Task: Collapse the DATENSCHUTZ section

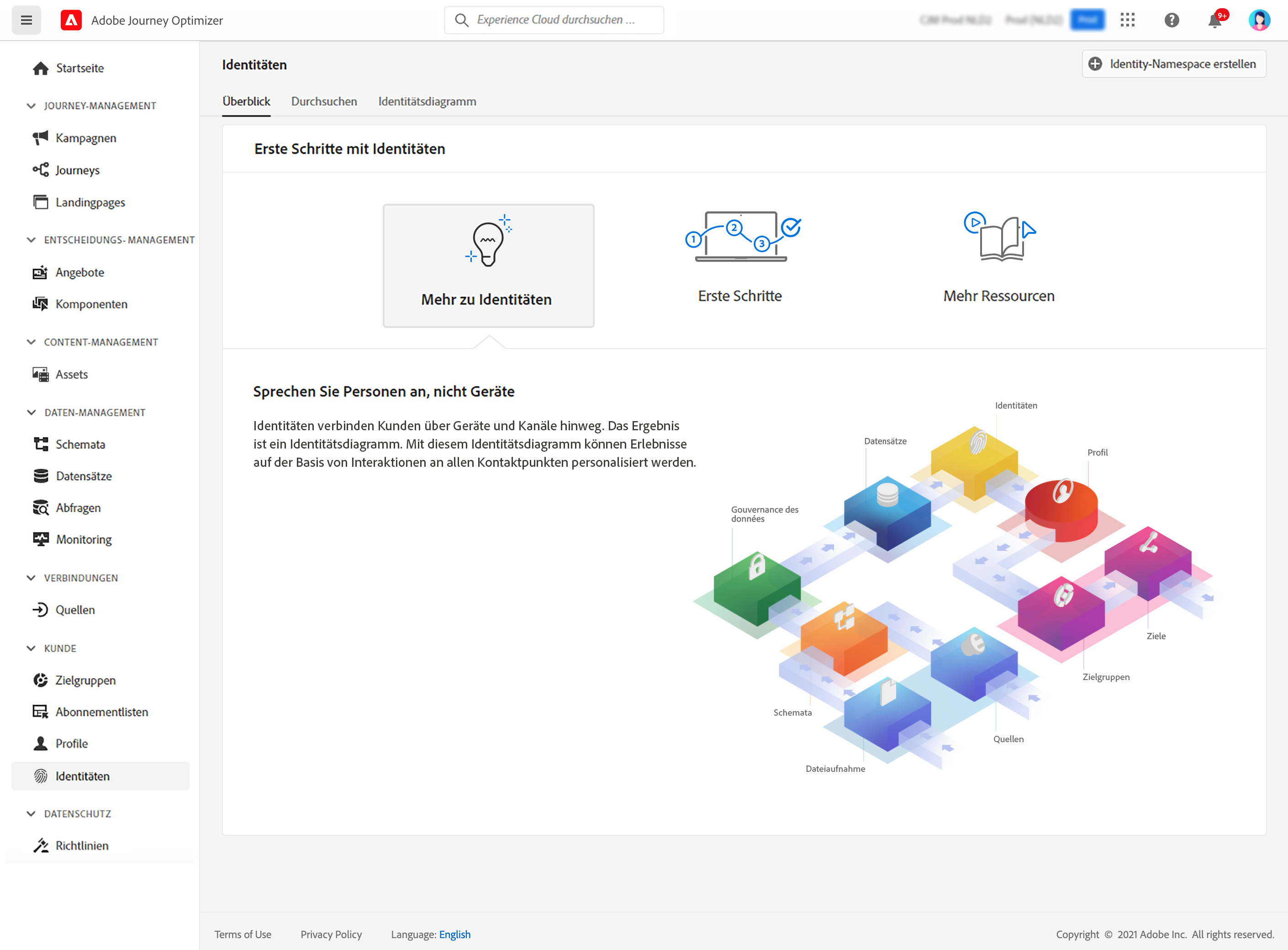Action: [x=32, y=814]
